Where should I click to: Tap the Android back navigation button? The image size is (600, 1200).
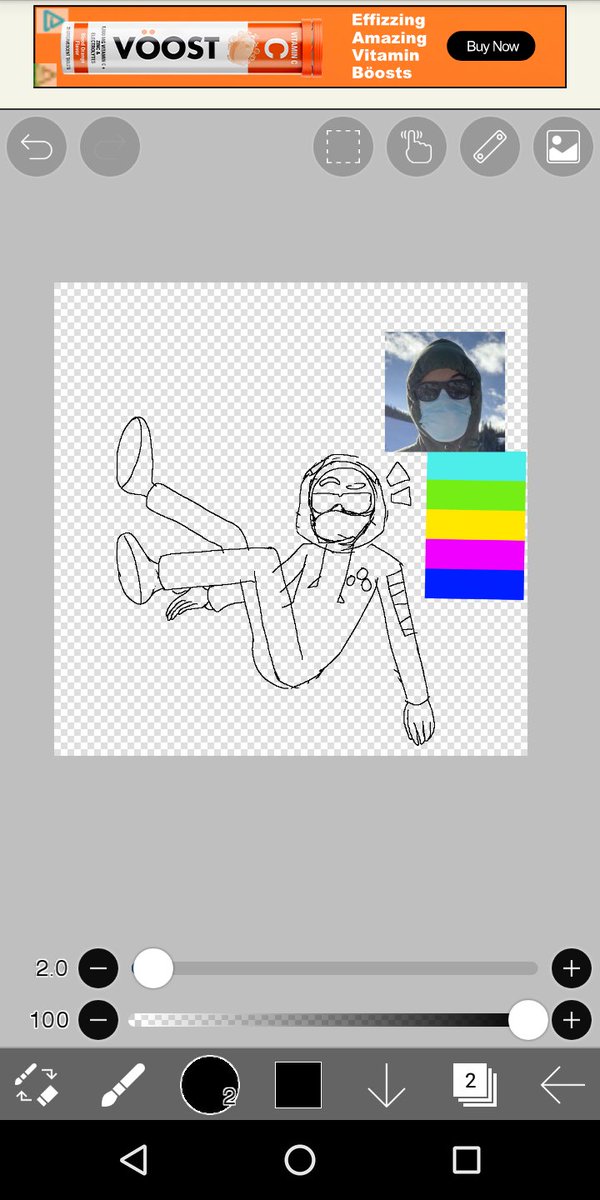point(133,1159)
